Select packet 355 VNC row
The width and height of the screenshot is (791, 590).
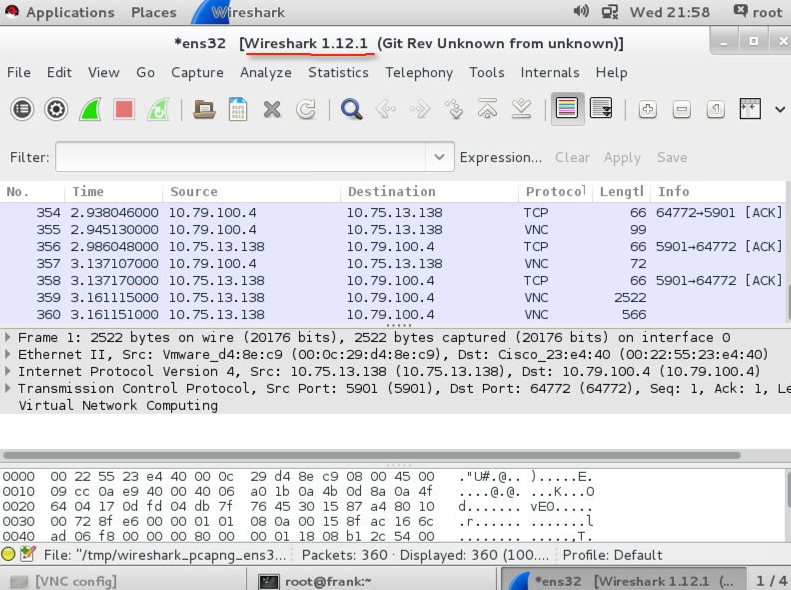point(393,229)
